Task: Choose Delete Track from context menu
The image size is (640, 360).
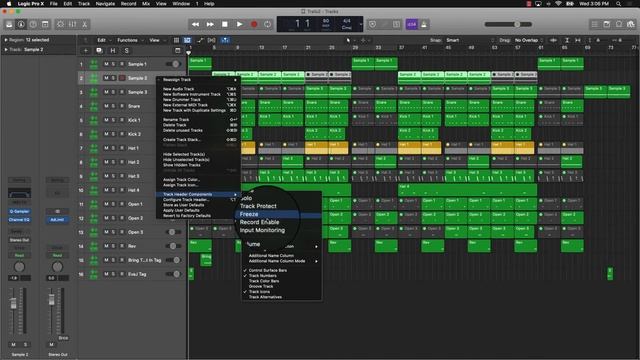Action: [198, 125]
